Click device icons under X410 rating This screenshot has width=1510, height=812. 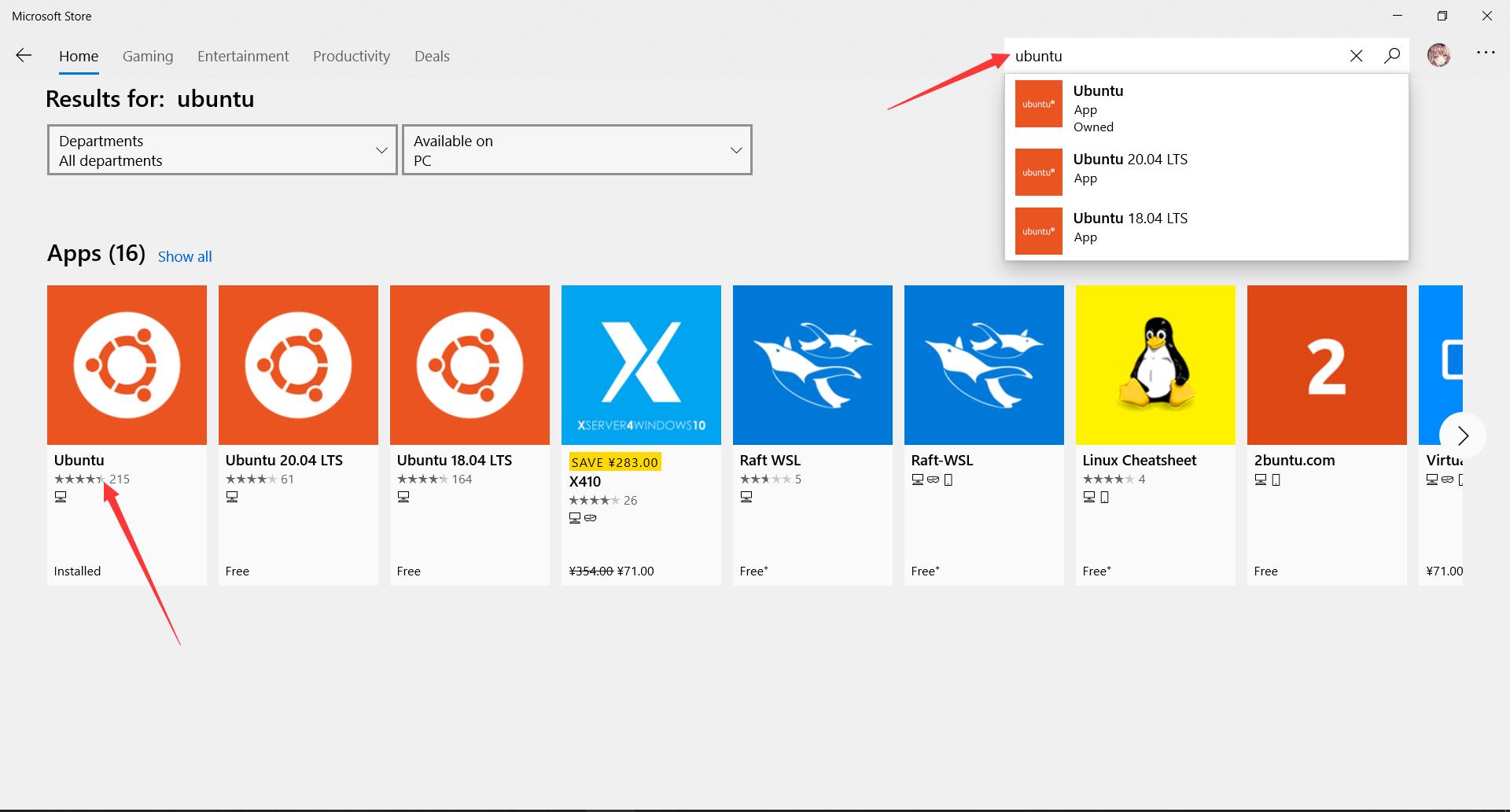tap(583, 518)
